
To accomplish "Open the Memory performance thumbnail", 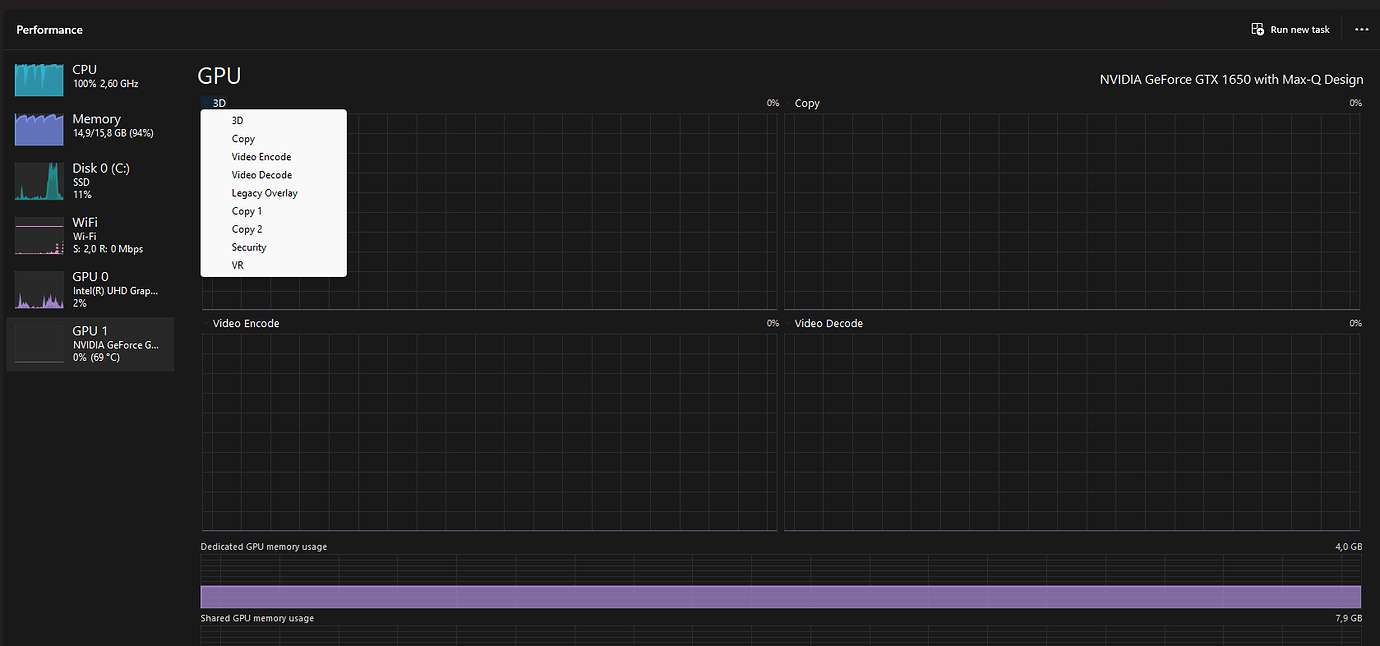I will tap(39, 128).
